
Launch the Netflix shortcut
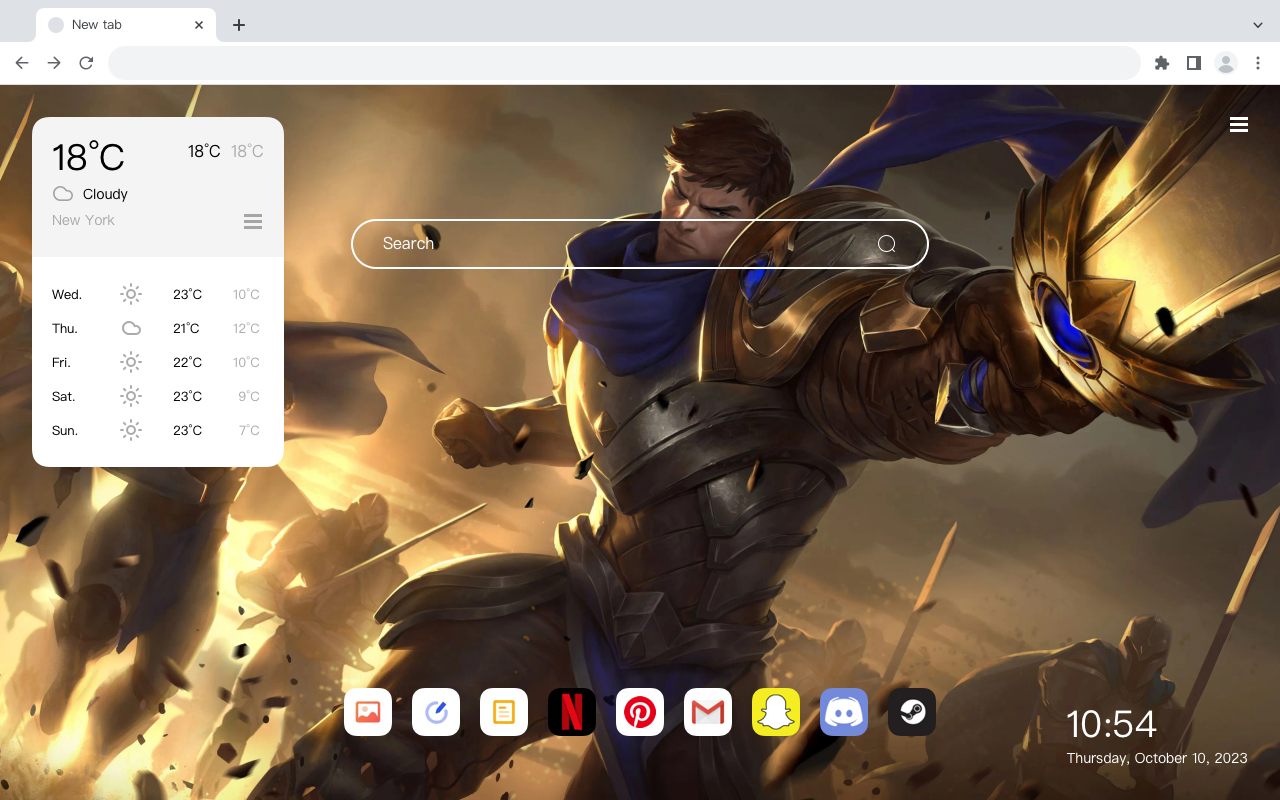click(x=572, y=712)
